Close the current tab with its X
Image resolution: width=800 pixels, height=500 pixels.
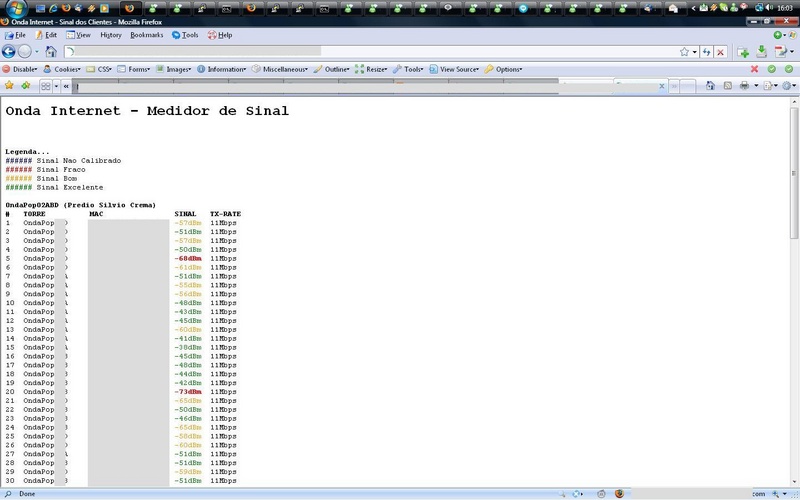coord(662,86)
